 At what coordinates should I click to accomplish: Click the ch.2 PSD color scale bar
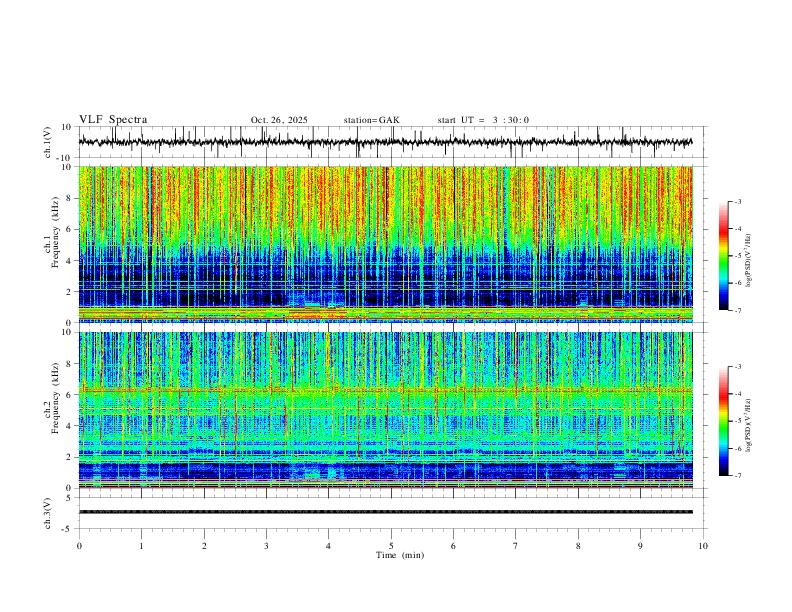(x=724, y=421)
